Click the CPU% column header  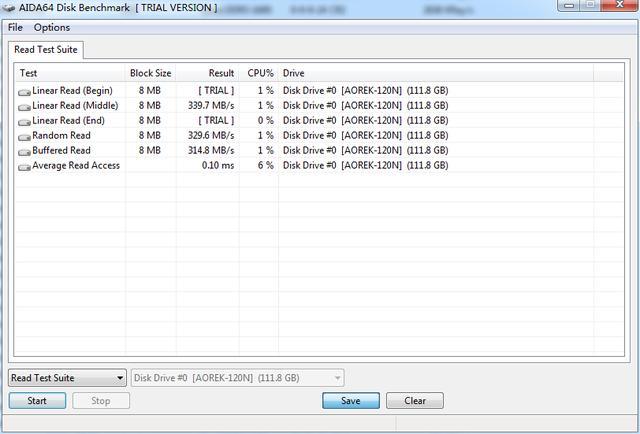[x=260, y=73]
